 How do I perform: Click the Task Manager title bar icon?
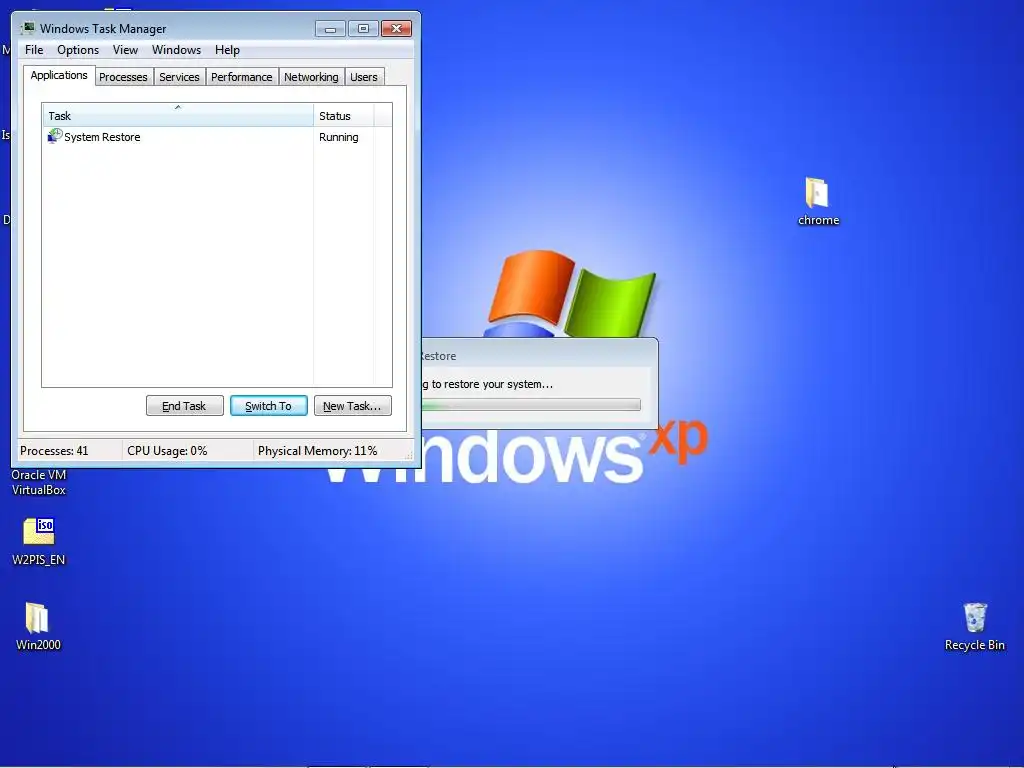[27, 28]
